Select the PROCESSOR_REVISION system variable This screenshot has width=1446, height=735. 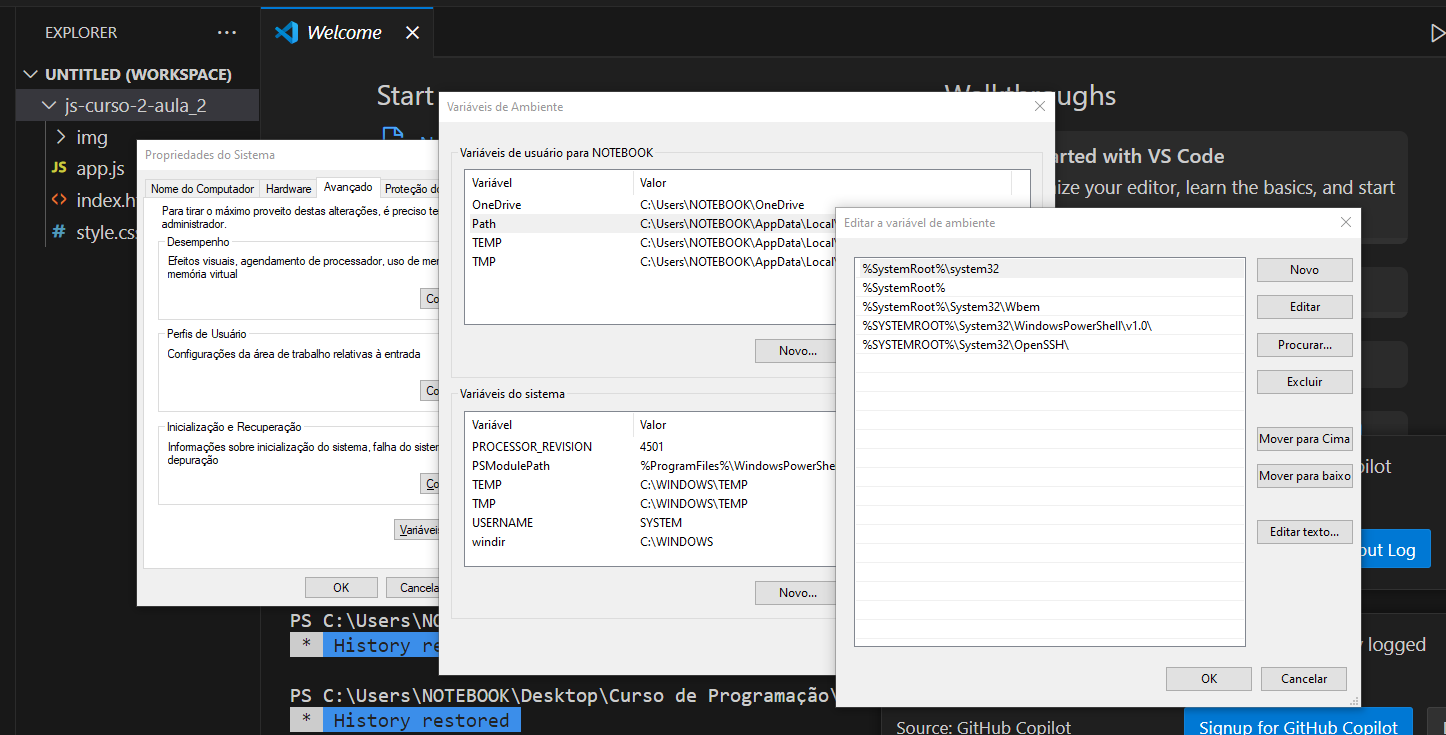point(650,447)
